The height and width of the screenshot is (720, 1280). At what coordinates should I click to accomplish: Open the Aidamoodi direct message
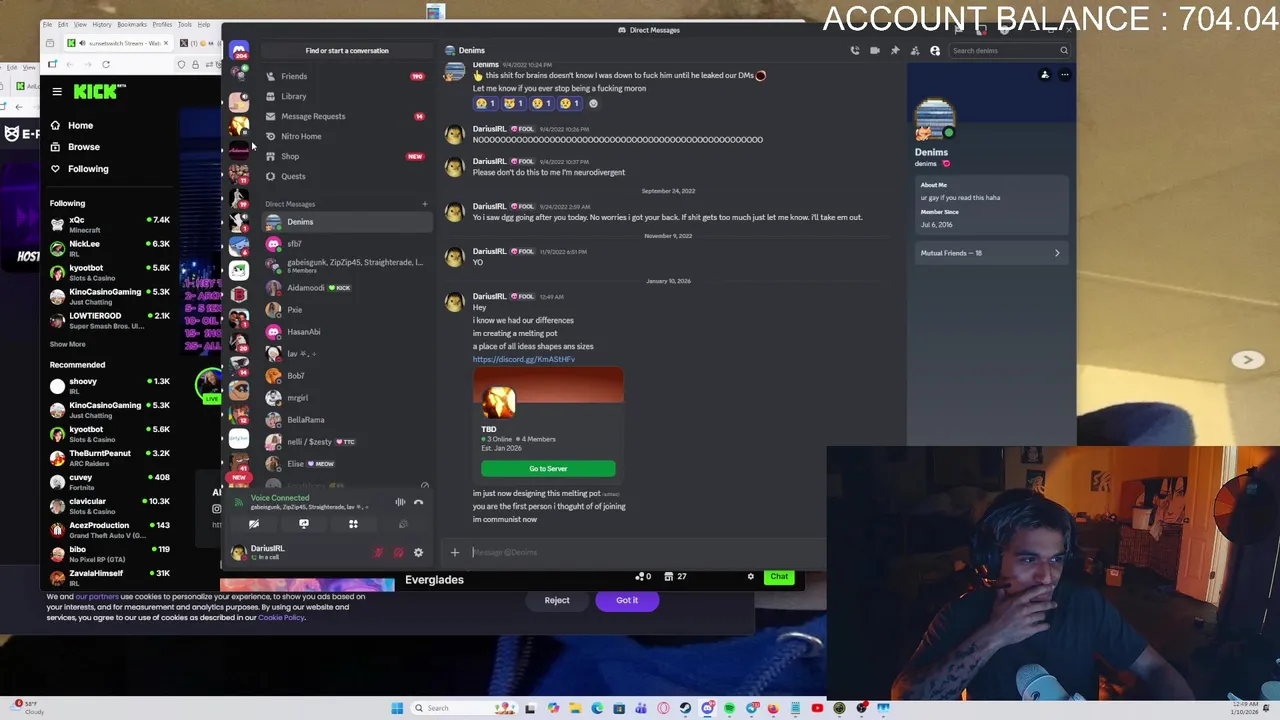[346, 288]
